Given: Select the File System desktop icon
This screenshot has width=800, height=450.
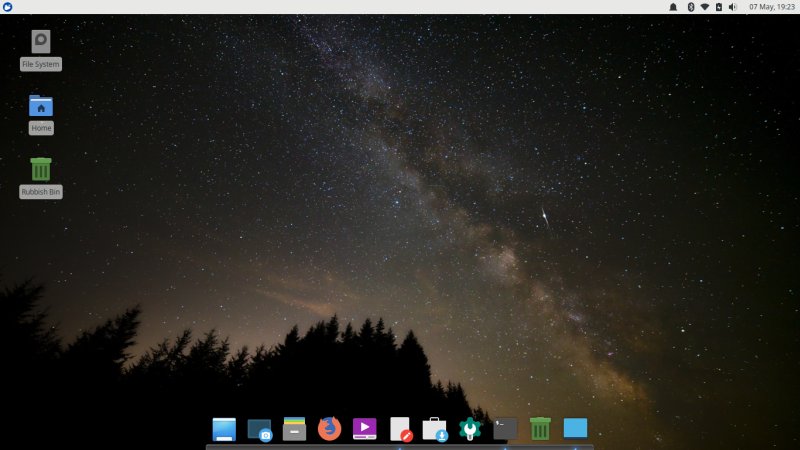Looking at the screenshot, I should (x=41, y=41).
